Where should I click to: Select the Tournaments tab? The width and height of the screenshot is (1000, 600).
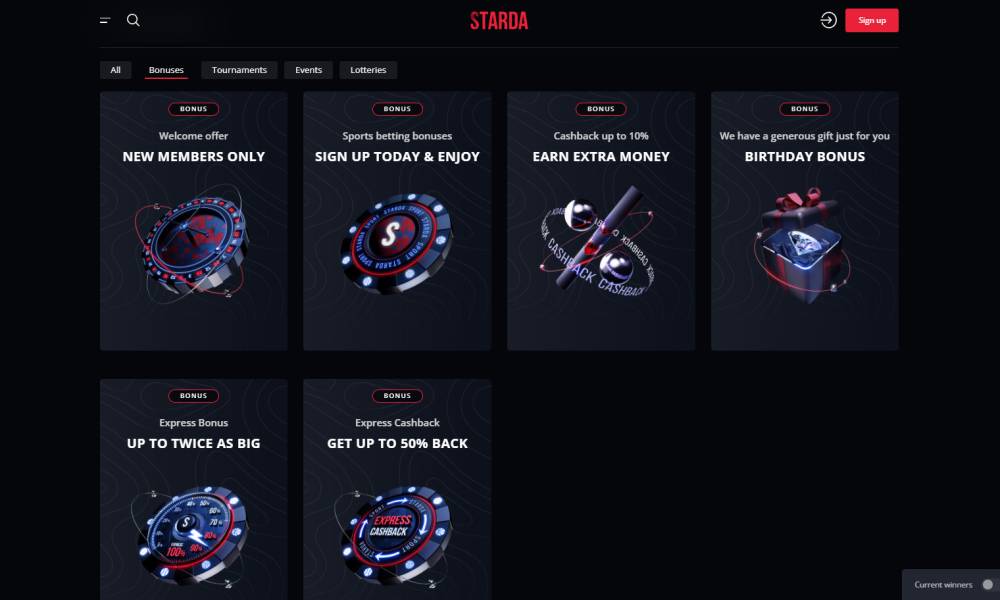point(239,70)
